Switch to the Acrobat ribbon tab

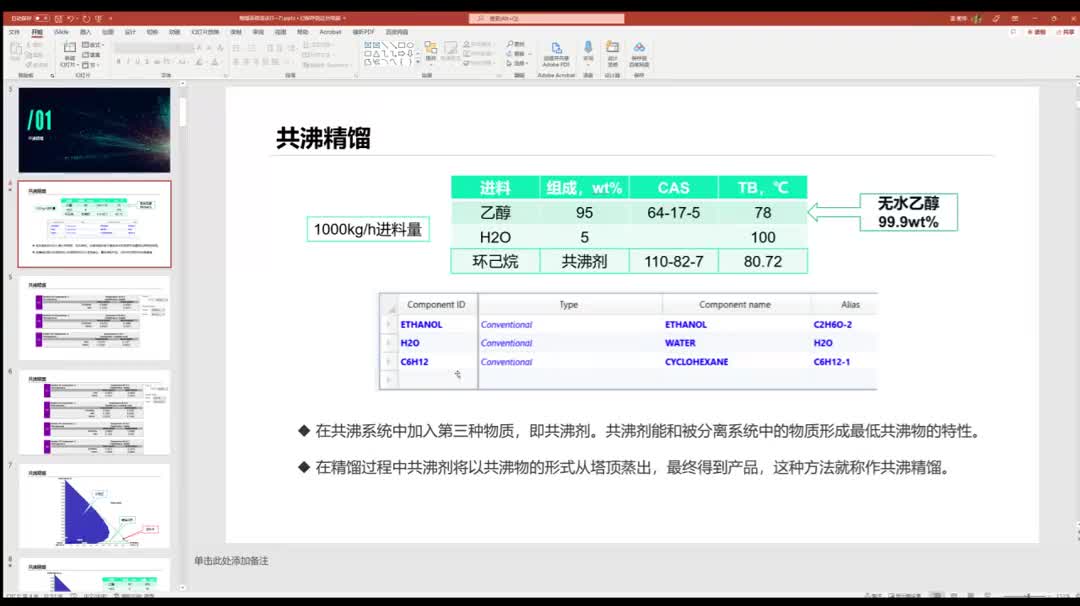tap(330, 32)
